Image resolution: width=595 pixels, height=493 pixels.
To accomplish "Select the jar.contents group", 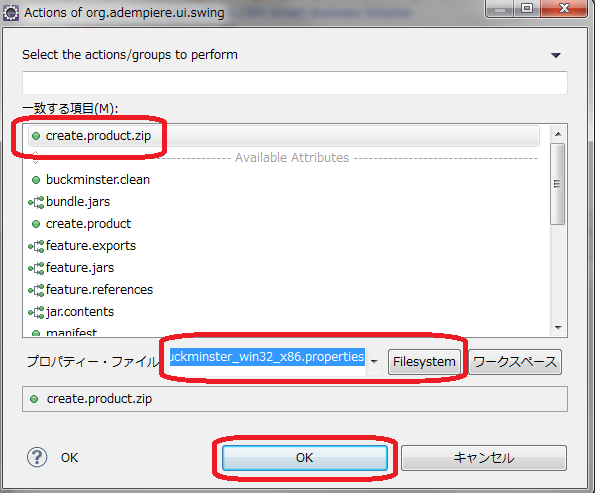I will [x=283, y=312].
